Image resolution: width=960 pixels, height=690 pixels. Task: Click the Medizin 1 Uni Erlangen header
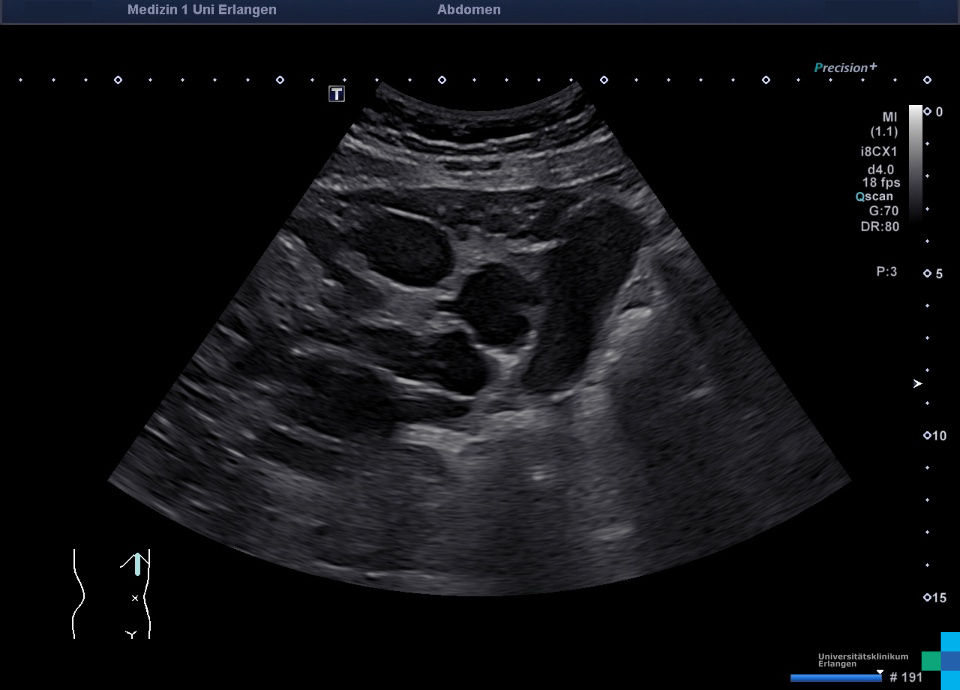202,10
